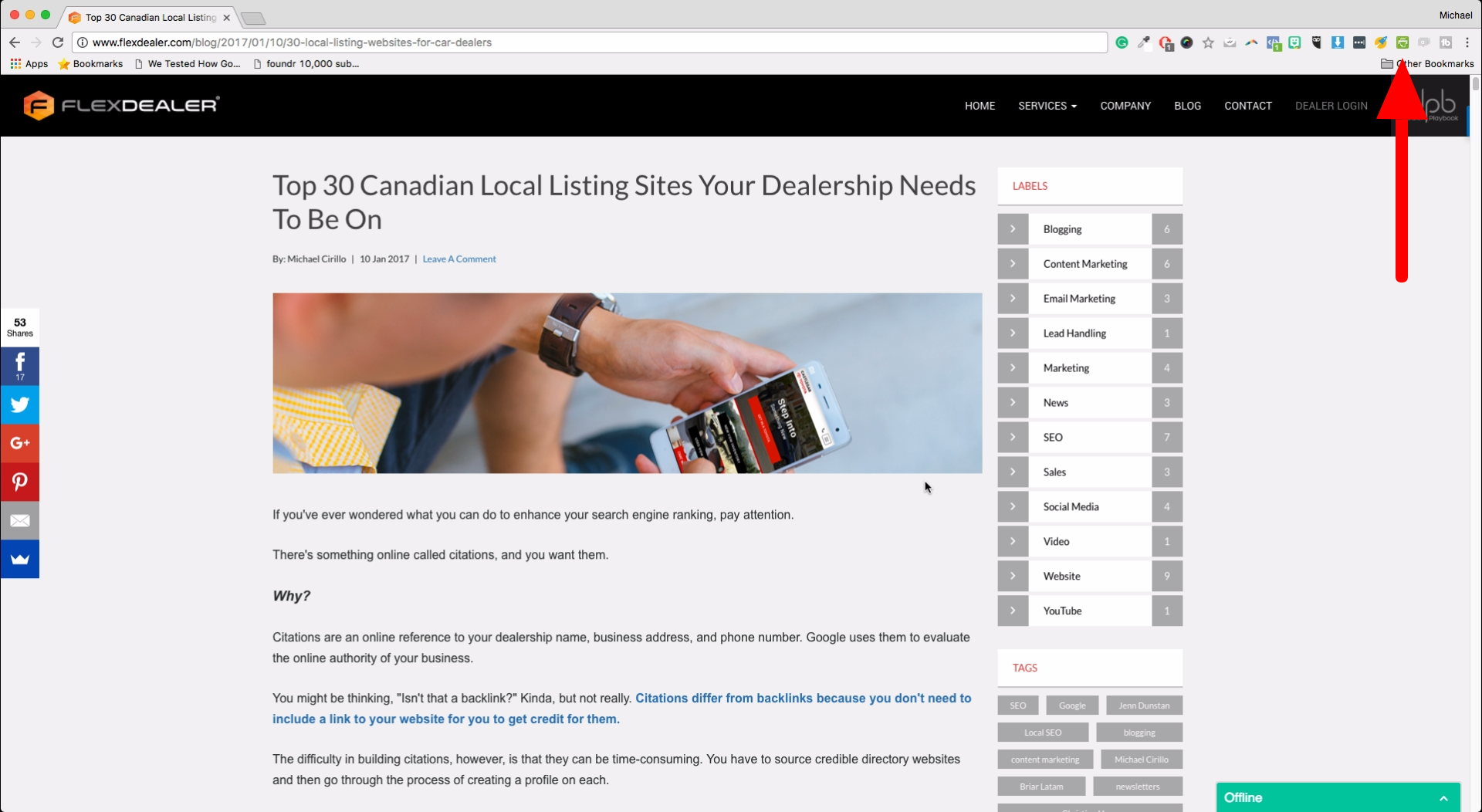Share article on Facebook sidebar icon
This screenshot has width=1482, height=812.
pos(20,365)
